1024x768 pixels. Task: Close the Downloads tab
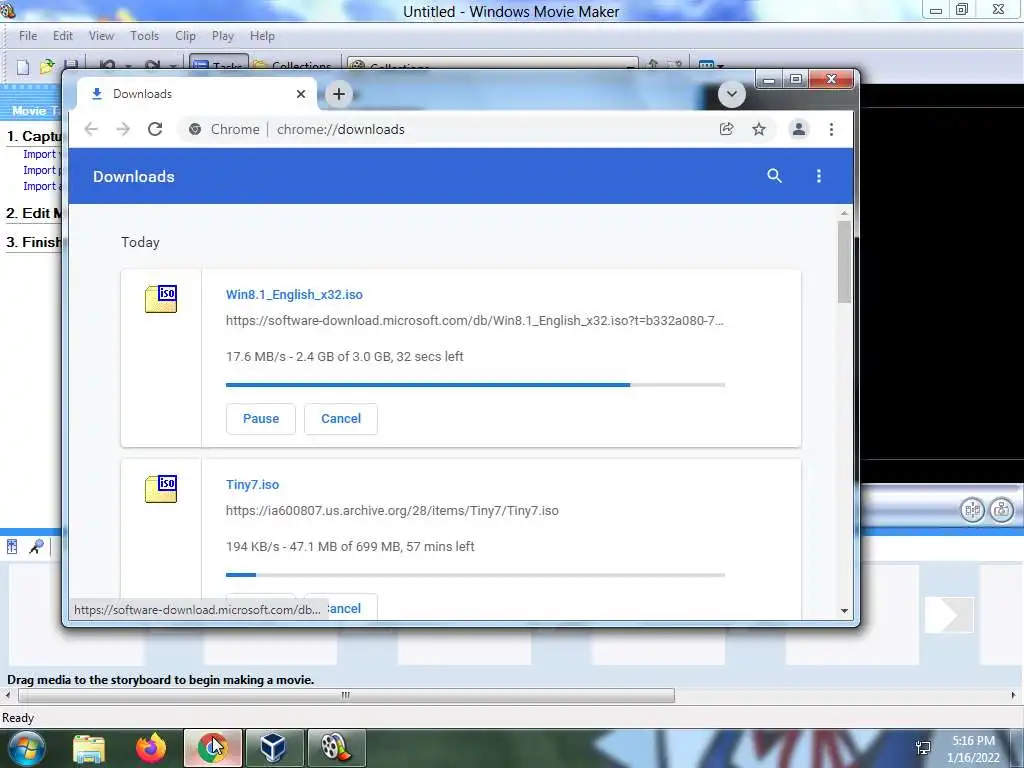pyautogui.click(x=300, y=94)
